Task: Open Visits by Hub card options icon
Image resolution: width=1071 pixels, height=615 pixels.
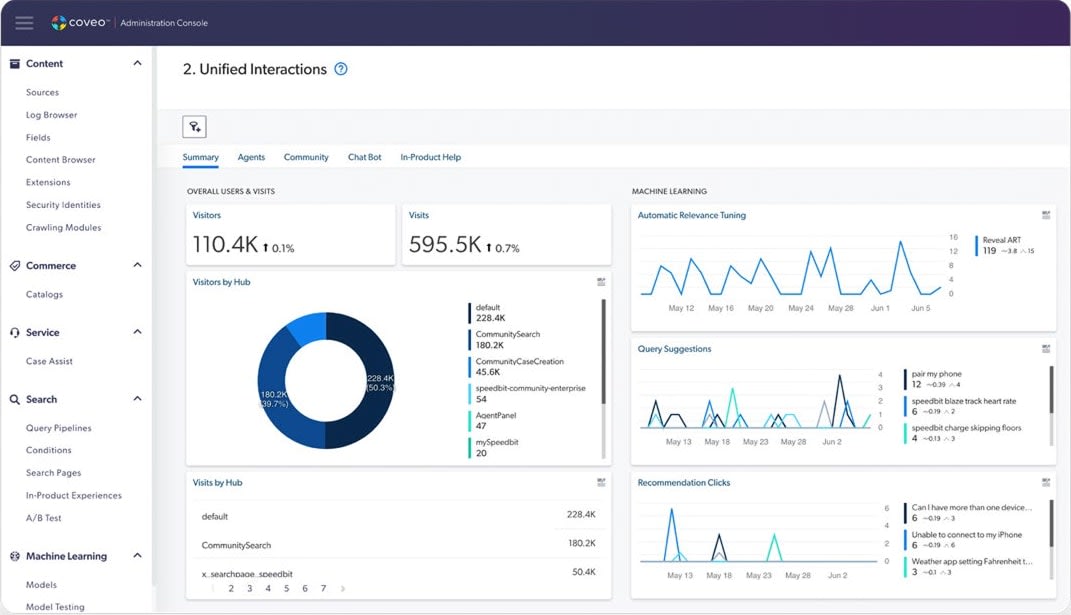Action: tap(601, 482)
